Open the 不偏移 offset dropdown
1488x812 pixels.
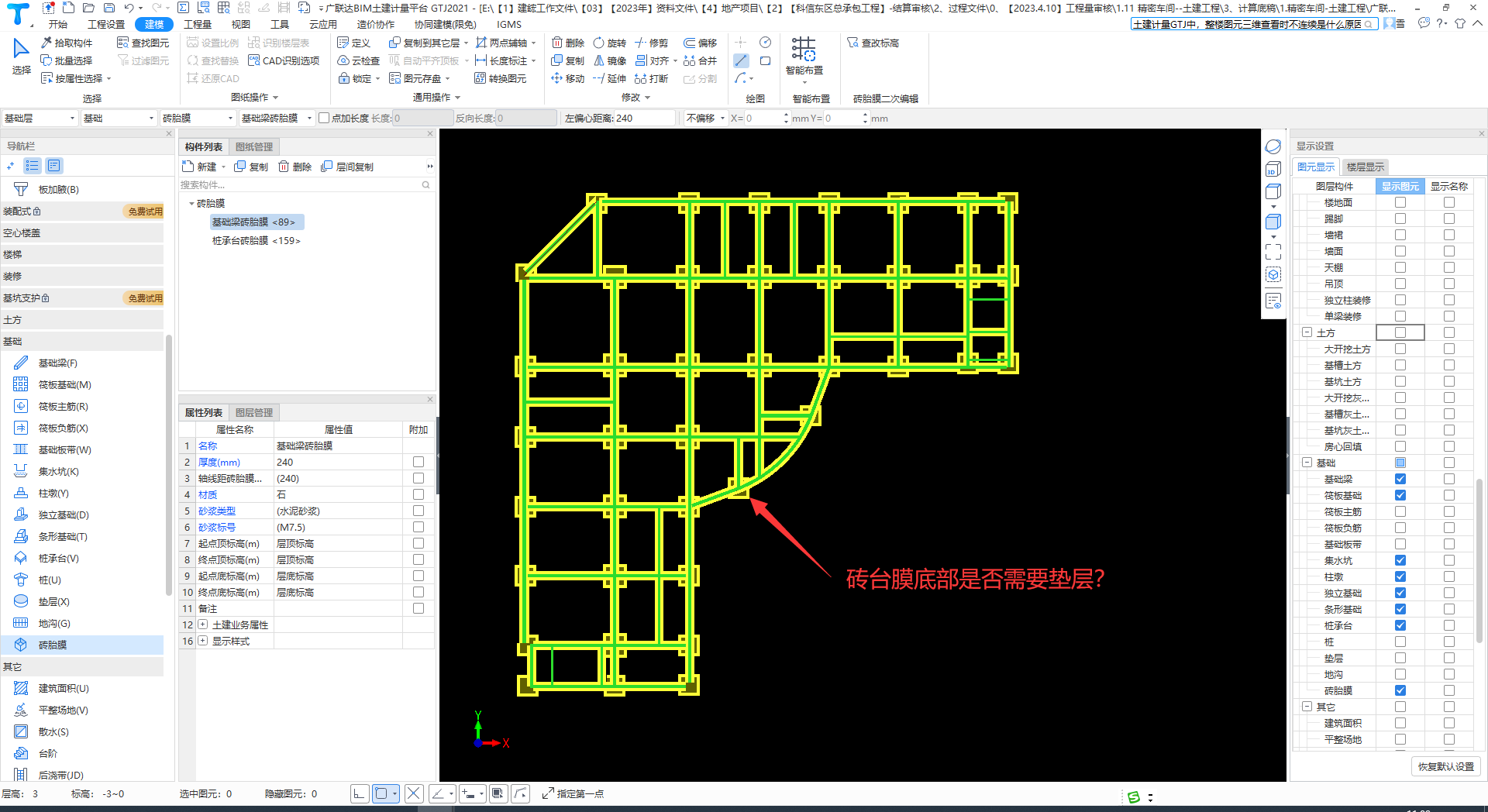click(x=705, y=118)
